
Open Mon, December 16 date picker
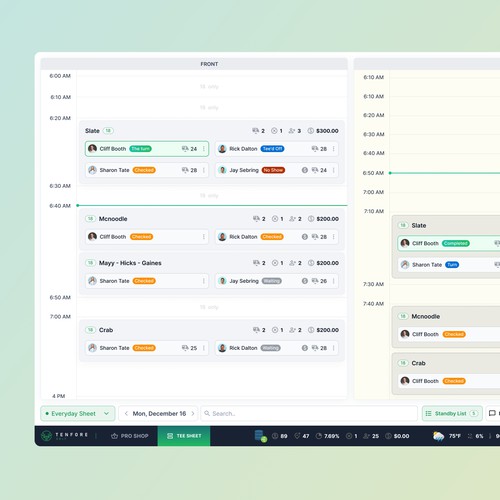tap(159, 413)
